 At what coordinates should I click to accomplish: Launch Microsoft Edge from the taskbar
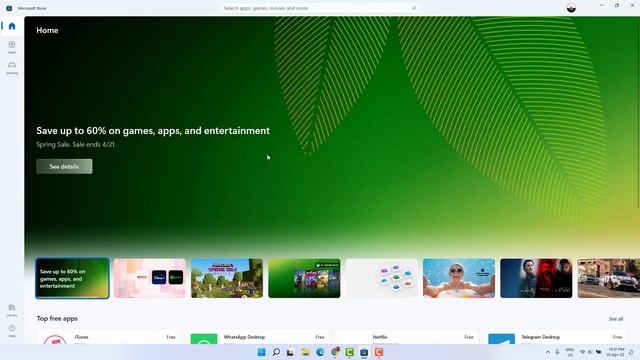click(320, 352)
